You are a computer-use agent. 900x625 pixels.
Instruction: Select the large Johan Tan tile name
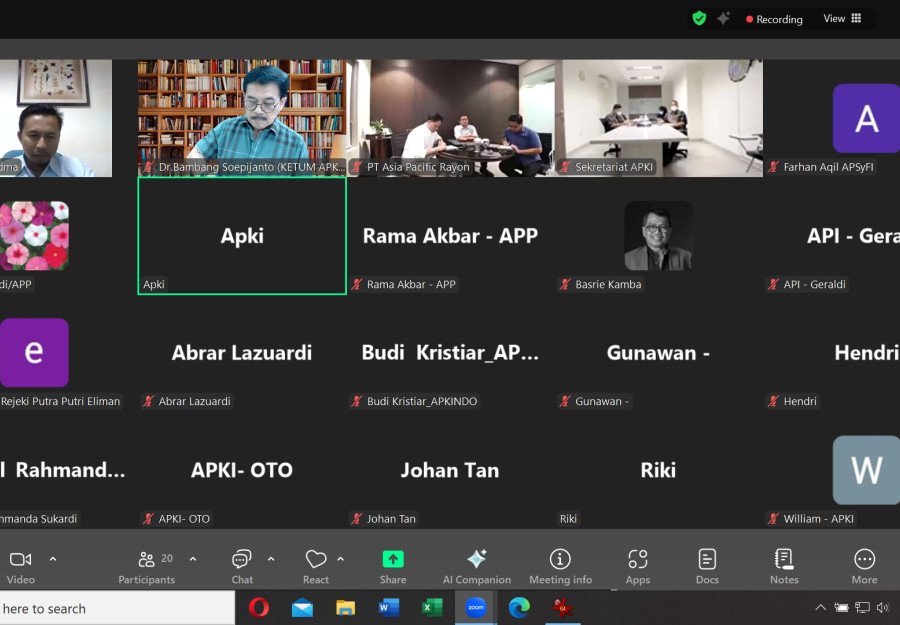(450, 470)
